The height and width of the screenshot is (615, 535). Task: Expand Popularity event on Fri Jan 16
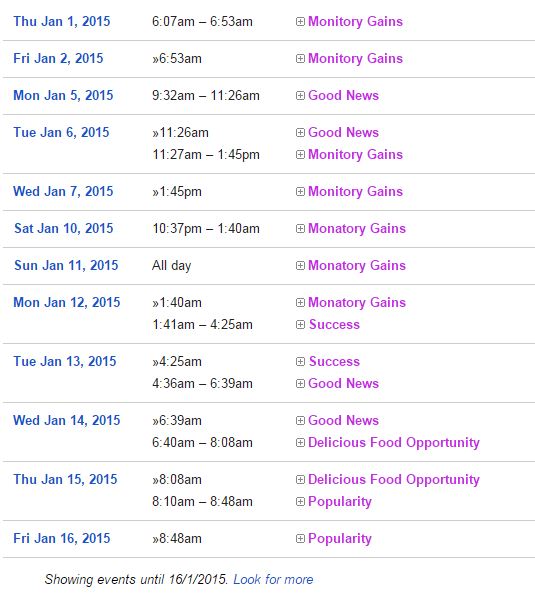(300, 539)
